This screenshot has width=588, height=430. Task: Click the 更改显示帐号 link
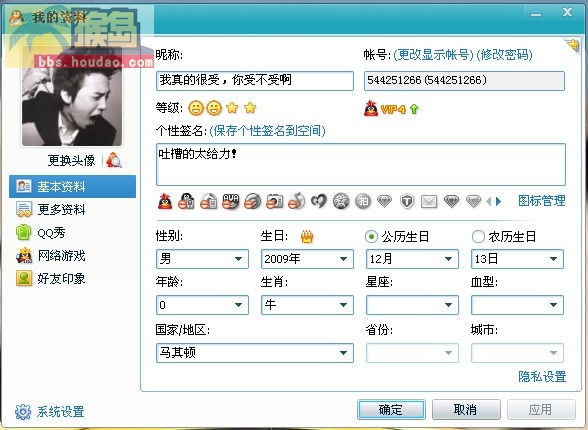tap(433, 55)
